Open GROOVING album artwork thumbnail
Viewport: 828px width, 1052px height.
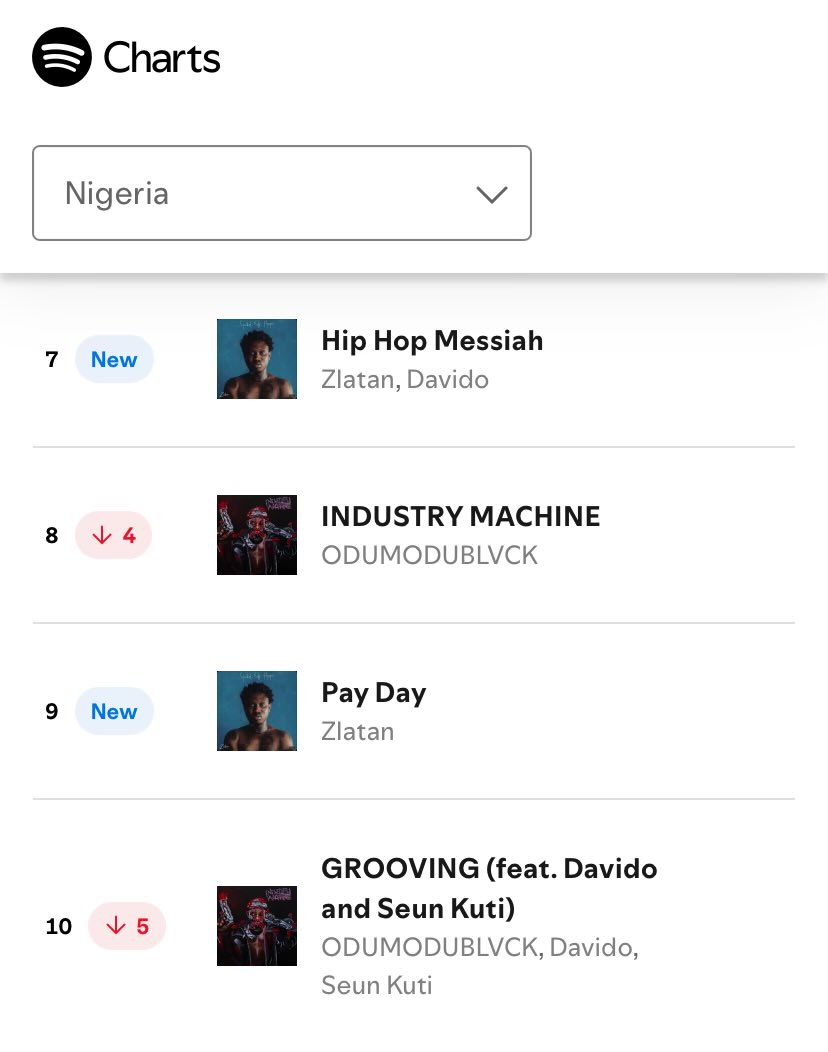tap(257, 926)
